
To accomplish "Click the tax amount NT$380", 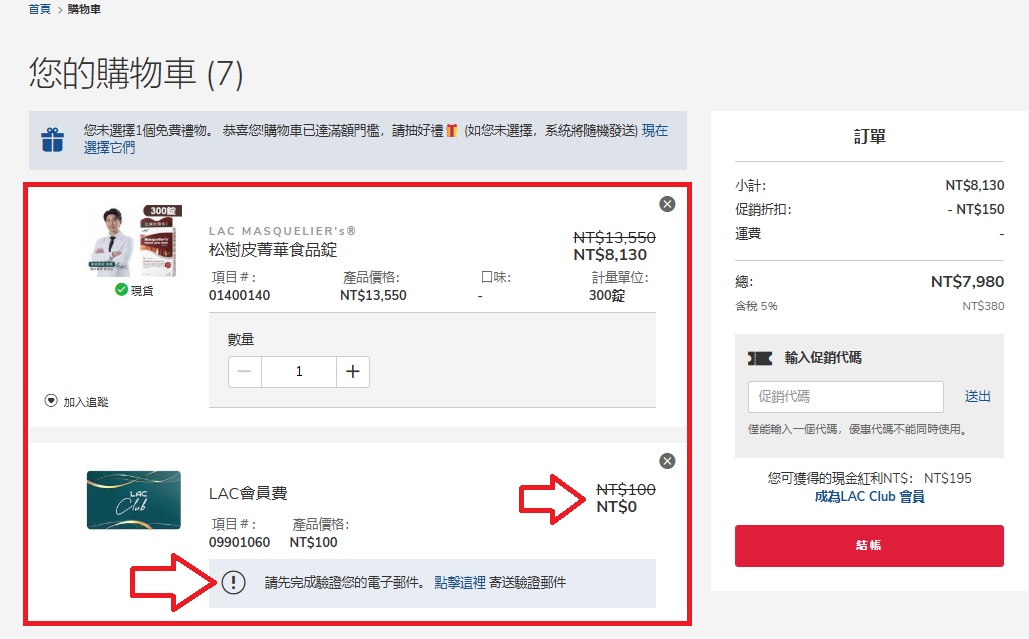I will click(x=983, y=306).
